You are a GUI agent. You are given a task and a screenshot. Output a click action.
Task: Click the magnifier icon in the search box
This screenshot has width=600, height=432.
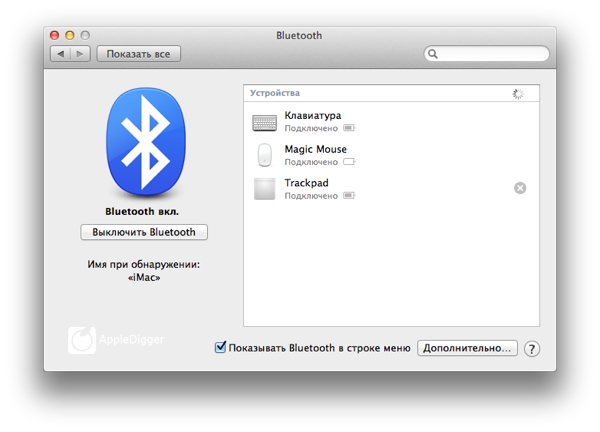click(434, 54)
